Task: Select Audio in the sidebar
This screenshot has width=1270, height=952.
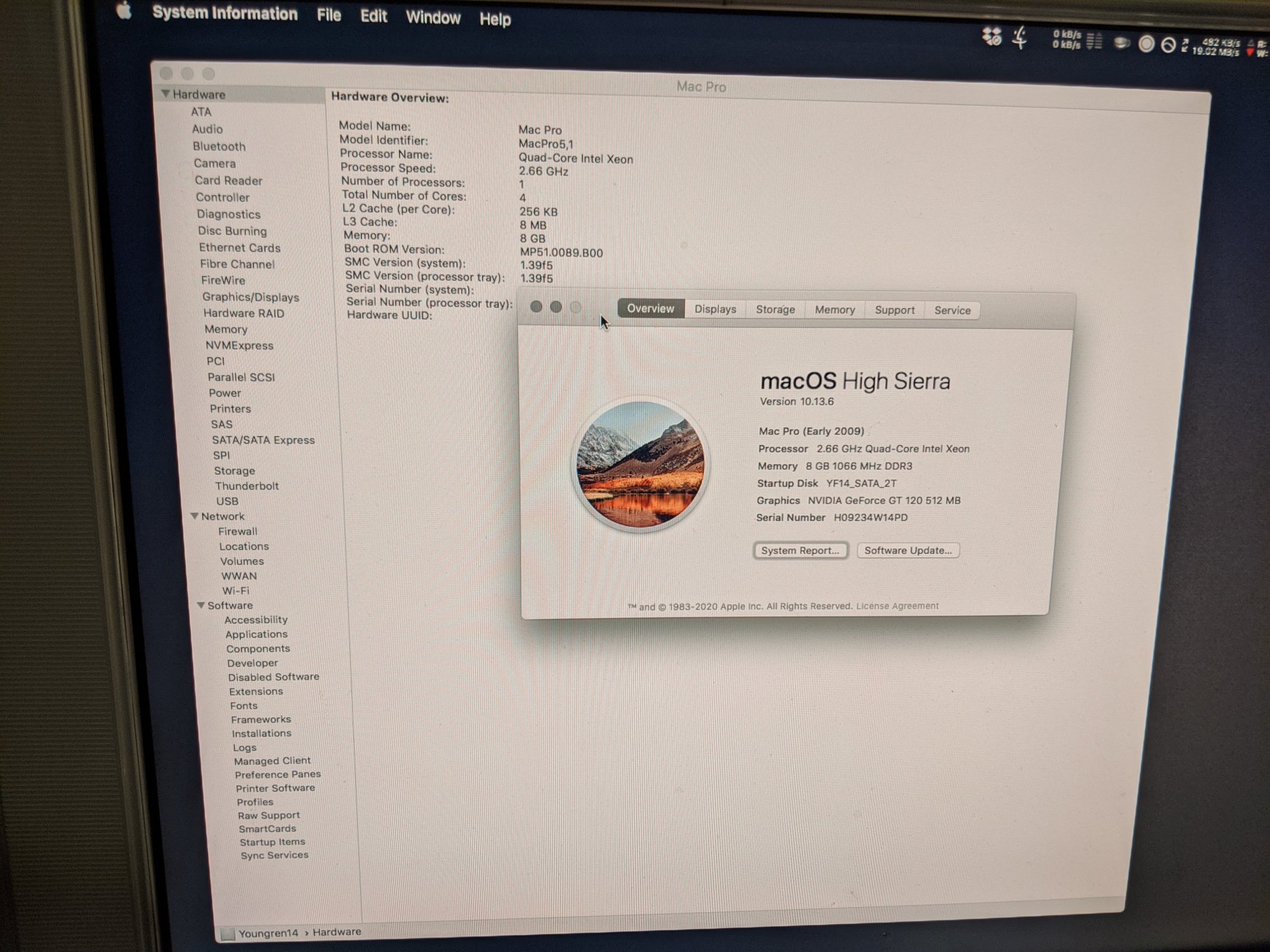Action: [x=207, y=129]
